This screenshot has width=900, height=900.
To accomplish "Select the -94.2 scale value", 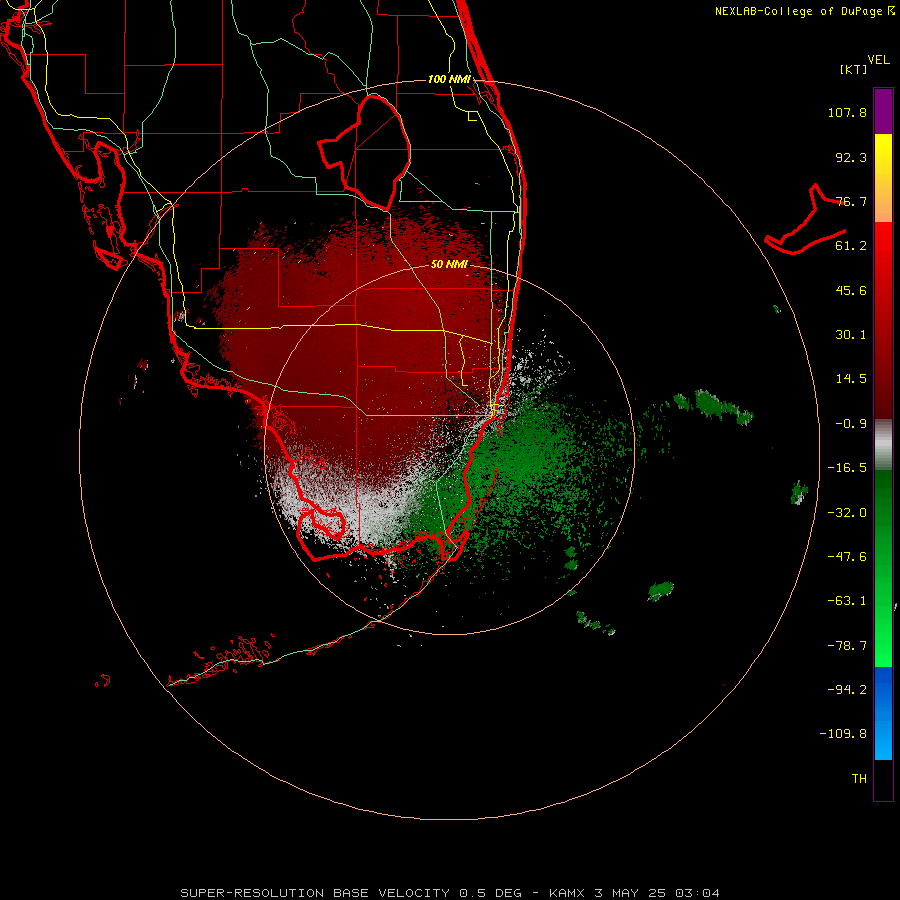I will click(x=847, y=690).
